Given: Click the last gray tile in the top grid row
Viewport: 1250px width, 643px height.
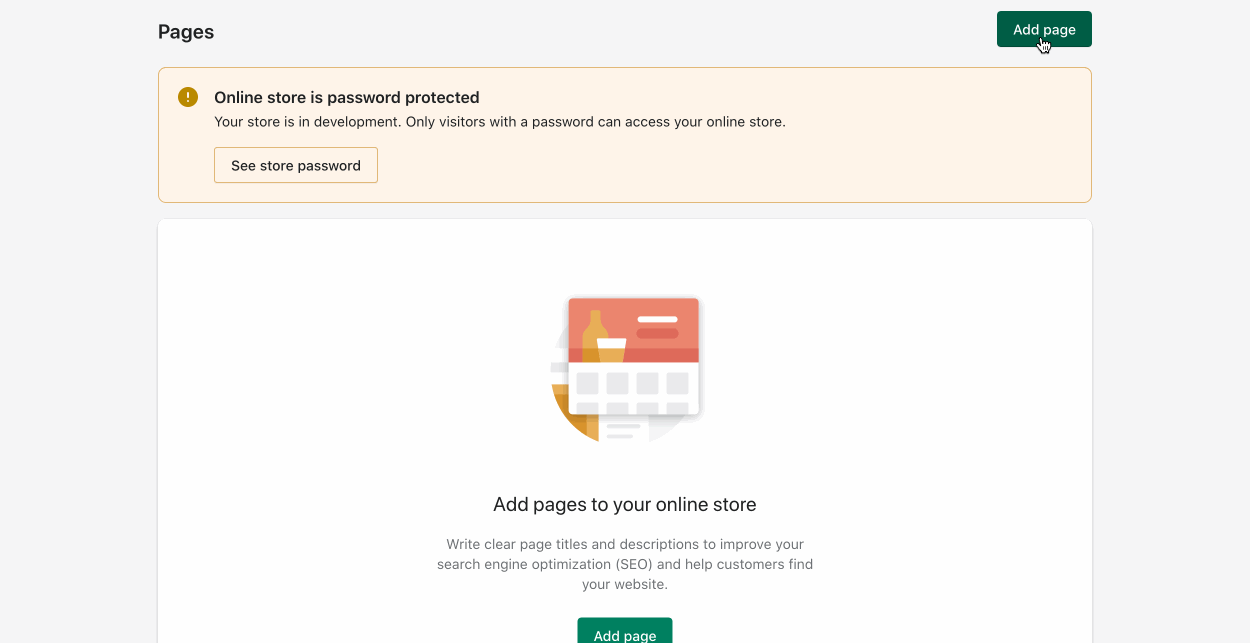Looking at the screenshot, I should [677, 383].
